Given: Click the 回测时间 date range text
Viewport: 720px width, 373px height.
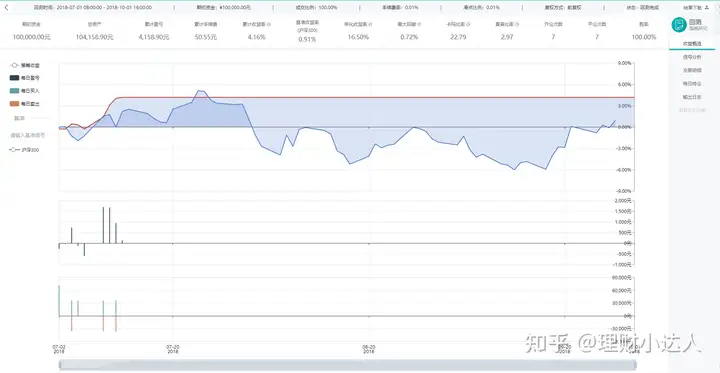Looking at the screenshot, I should tap(93, 7).
